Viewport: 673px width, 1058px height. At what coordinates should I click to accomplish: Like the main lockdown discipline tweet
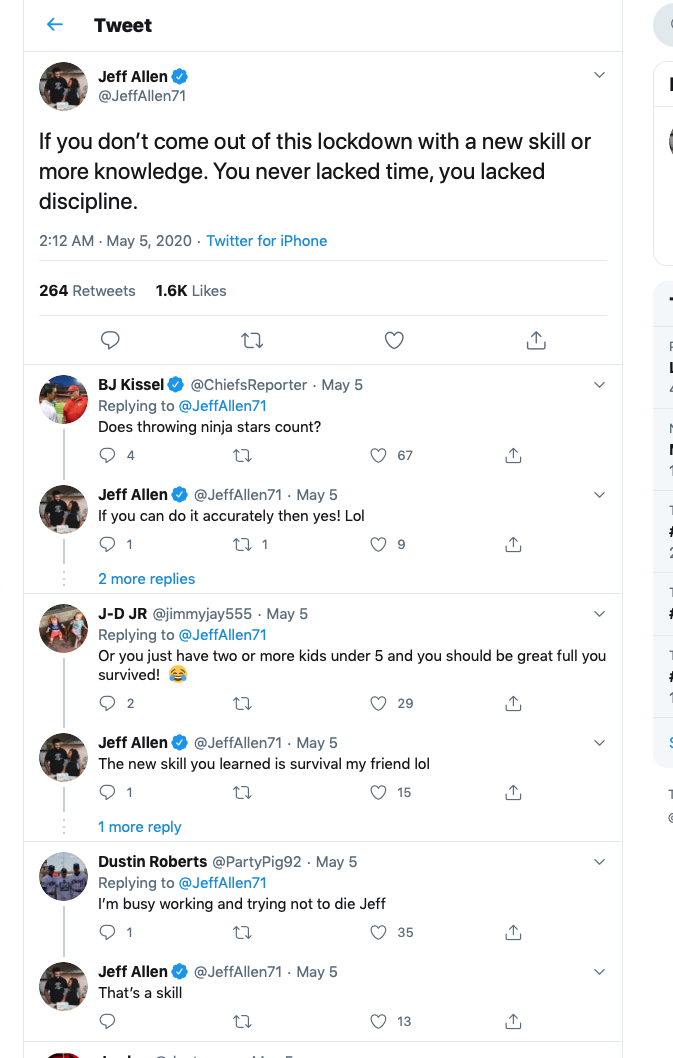[x=394, y=341]
